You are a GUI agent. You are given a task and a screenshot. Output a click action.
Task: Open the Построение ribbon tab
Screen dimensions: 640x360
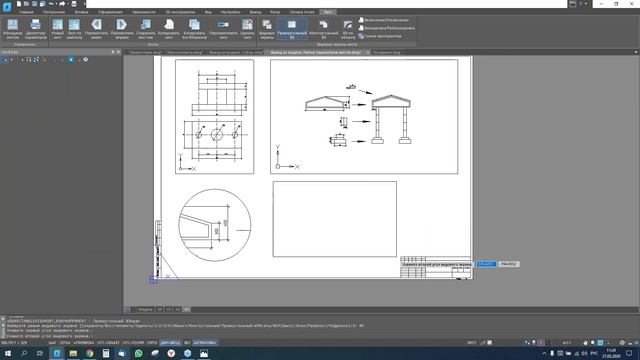[x=54, y=12]
